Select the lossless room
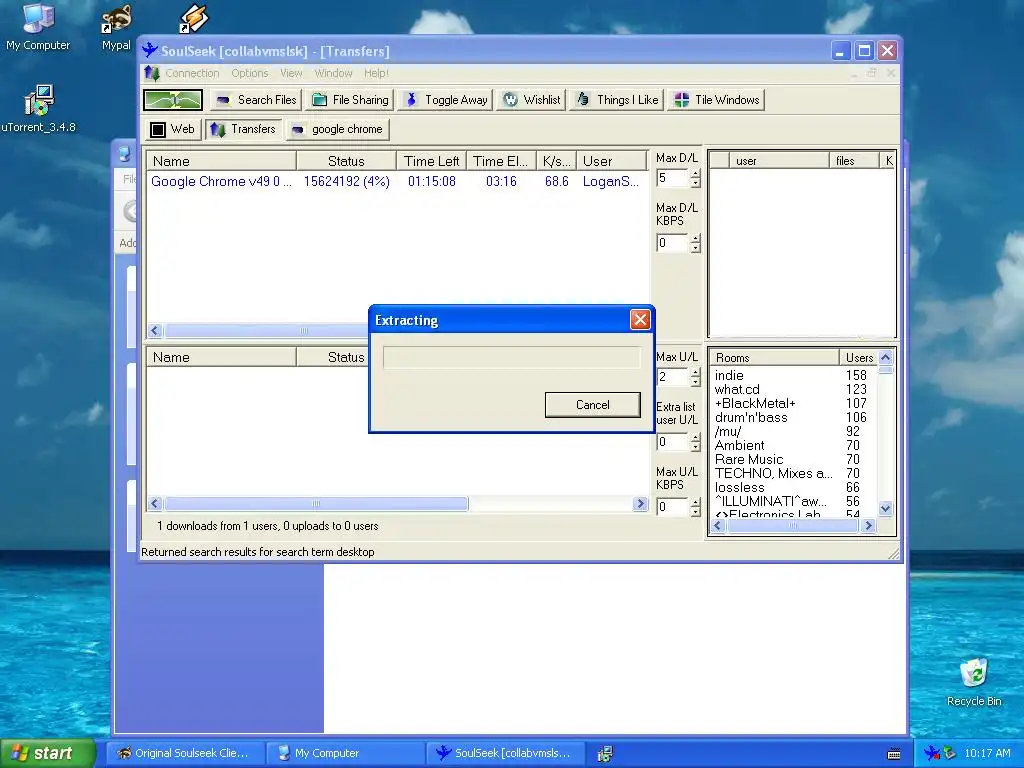 791,488
